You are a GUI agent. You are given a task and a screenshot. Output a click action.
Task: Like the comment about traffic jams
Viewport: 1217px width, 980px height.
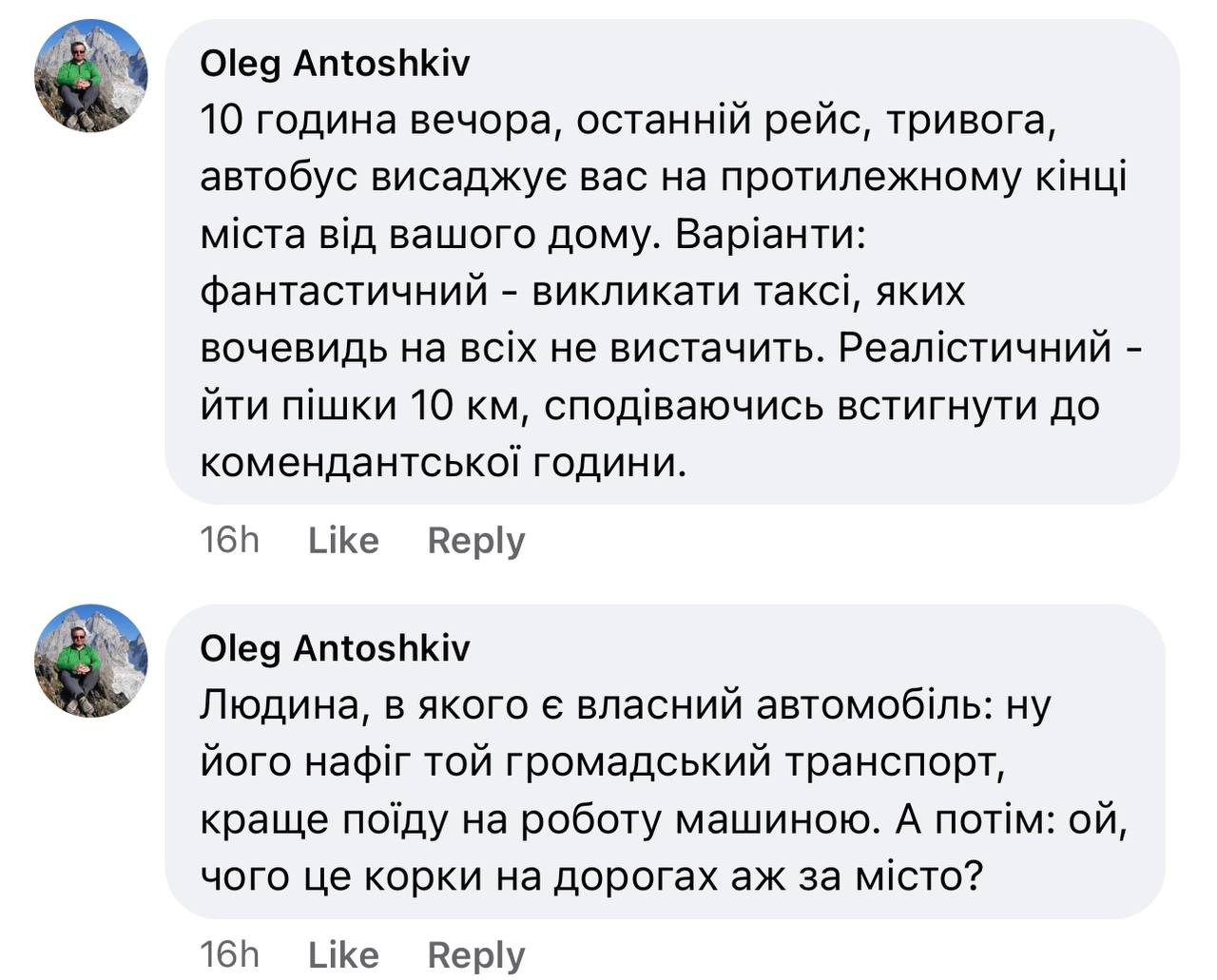343,954
